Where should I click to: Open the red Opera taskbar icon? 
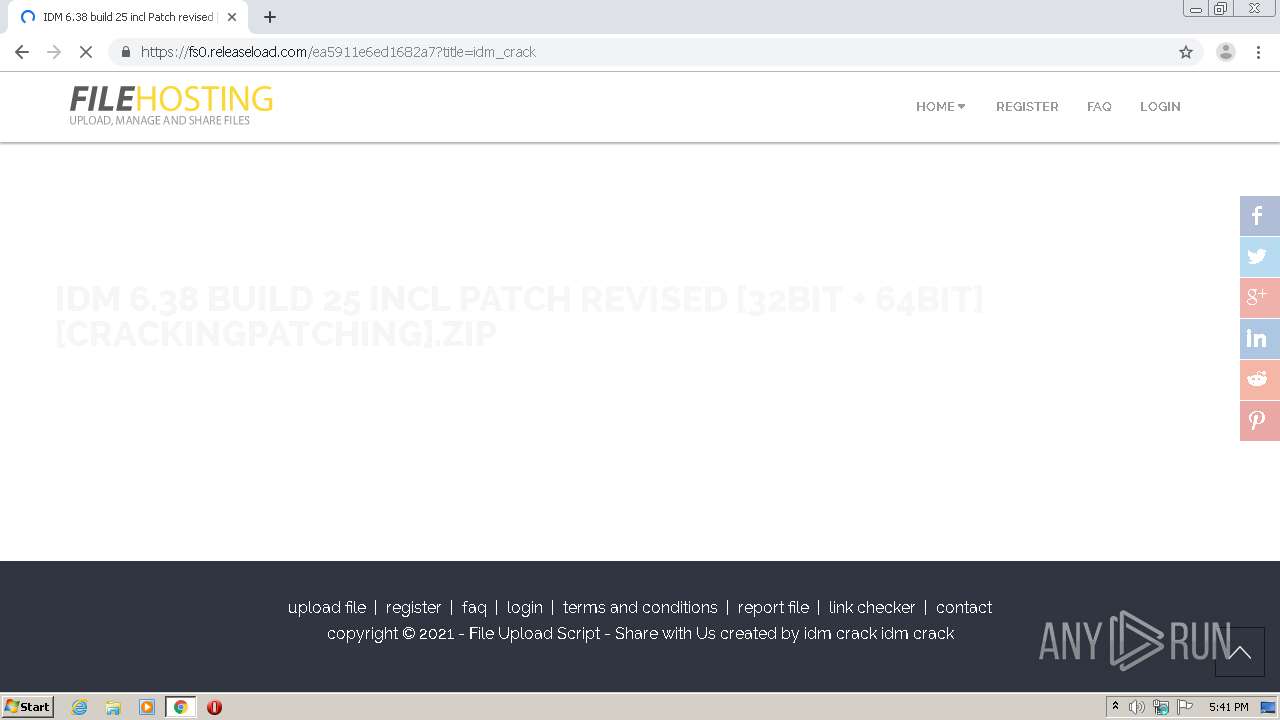[x=214, y=707]
